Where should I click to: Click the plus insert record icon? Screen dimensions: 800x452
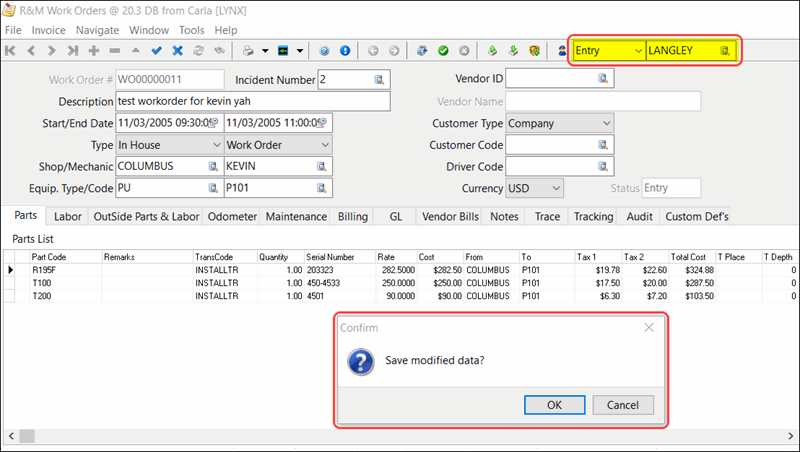coord(94,50)
